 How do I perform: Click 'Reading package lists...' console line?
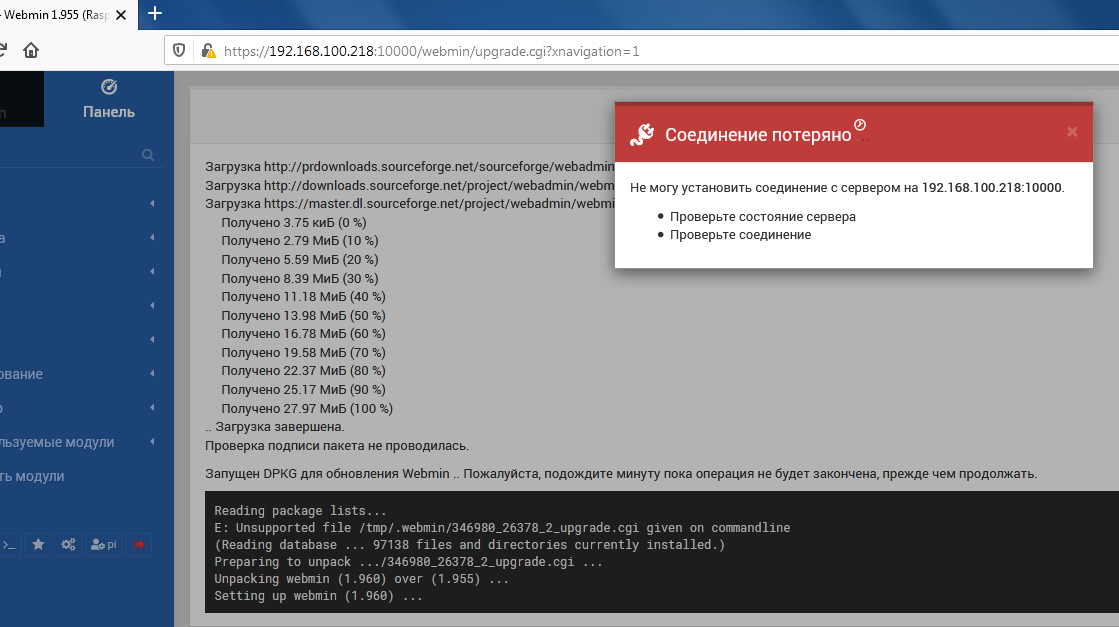300,511
